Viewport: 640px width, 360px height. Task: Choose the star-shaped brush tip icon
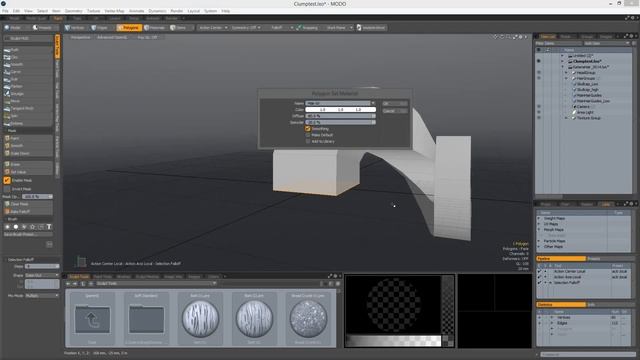32,227
